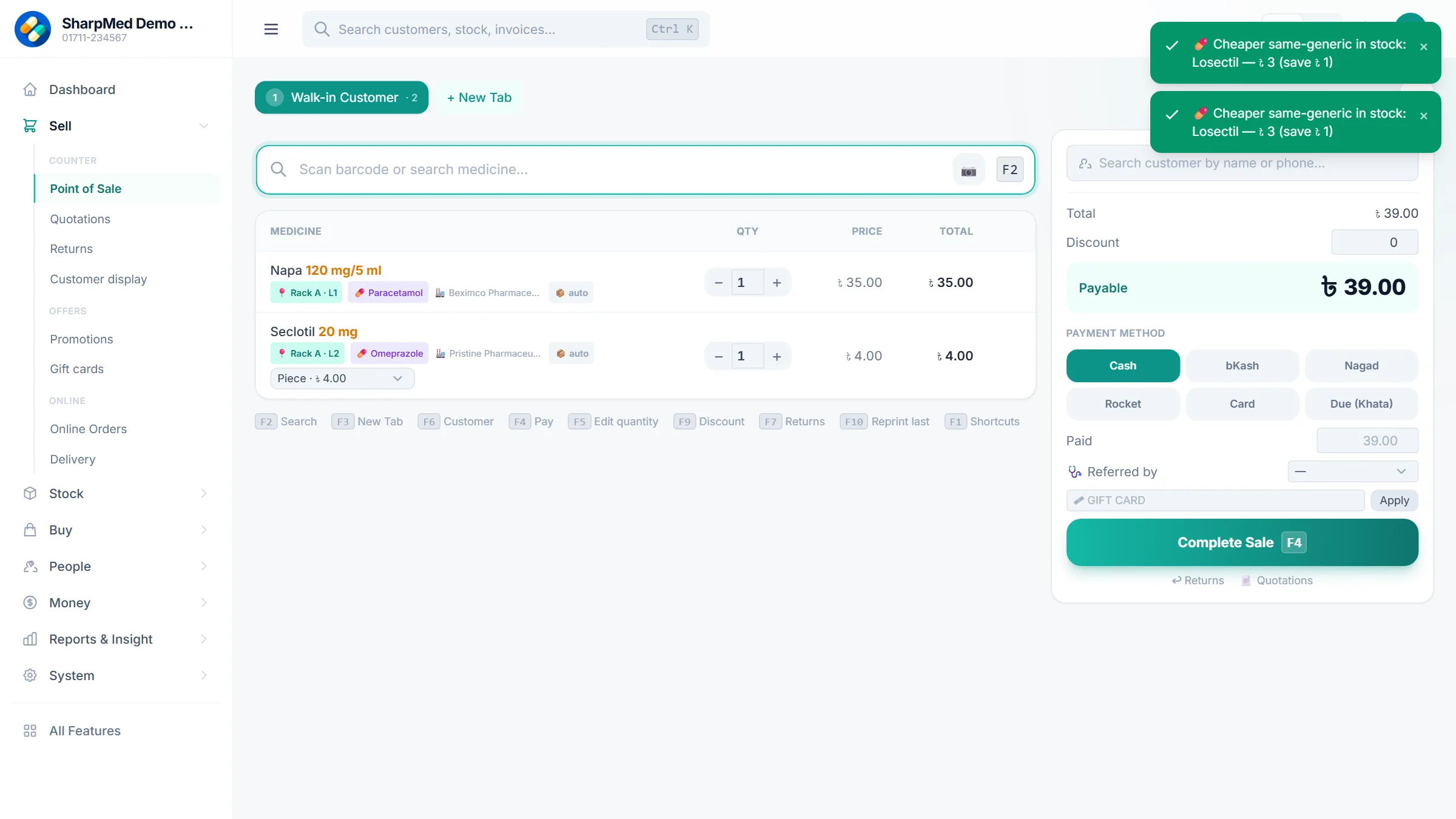Open the Piece unit dropdown for Seclotil

click(x=342, y=379)
